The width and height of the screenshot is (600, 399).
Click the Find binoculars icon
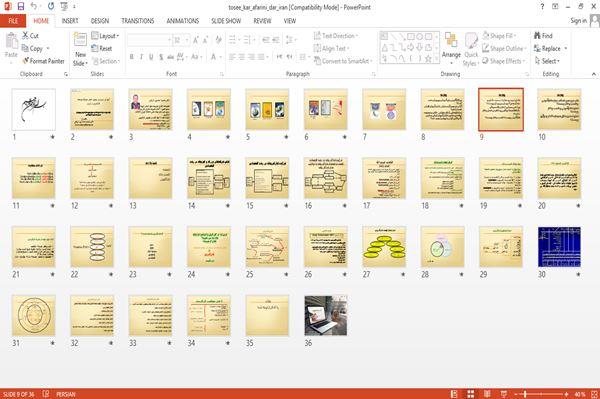[x=537, y=36]
